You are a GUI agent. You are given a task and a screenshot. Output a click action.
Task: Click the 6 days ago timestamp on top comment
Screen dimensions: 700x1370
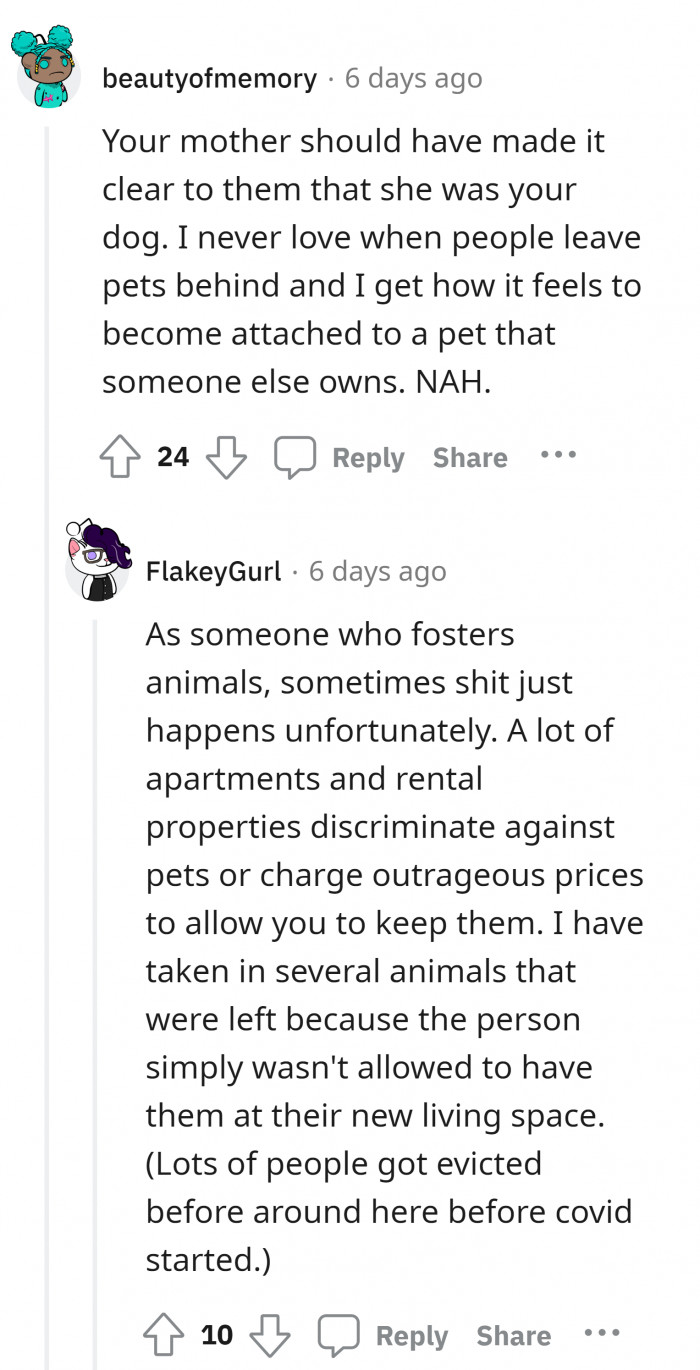(x=413, y=78)
